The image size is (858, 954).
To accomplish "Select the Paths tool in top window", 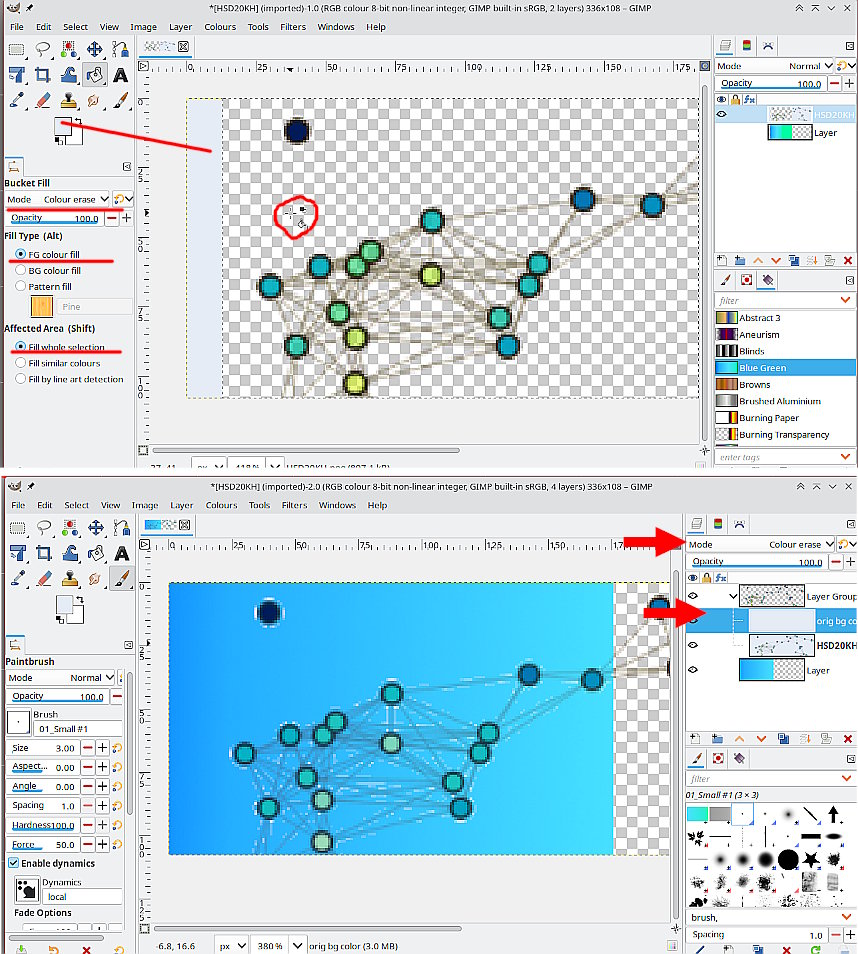I will point(120,49).
